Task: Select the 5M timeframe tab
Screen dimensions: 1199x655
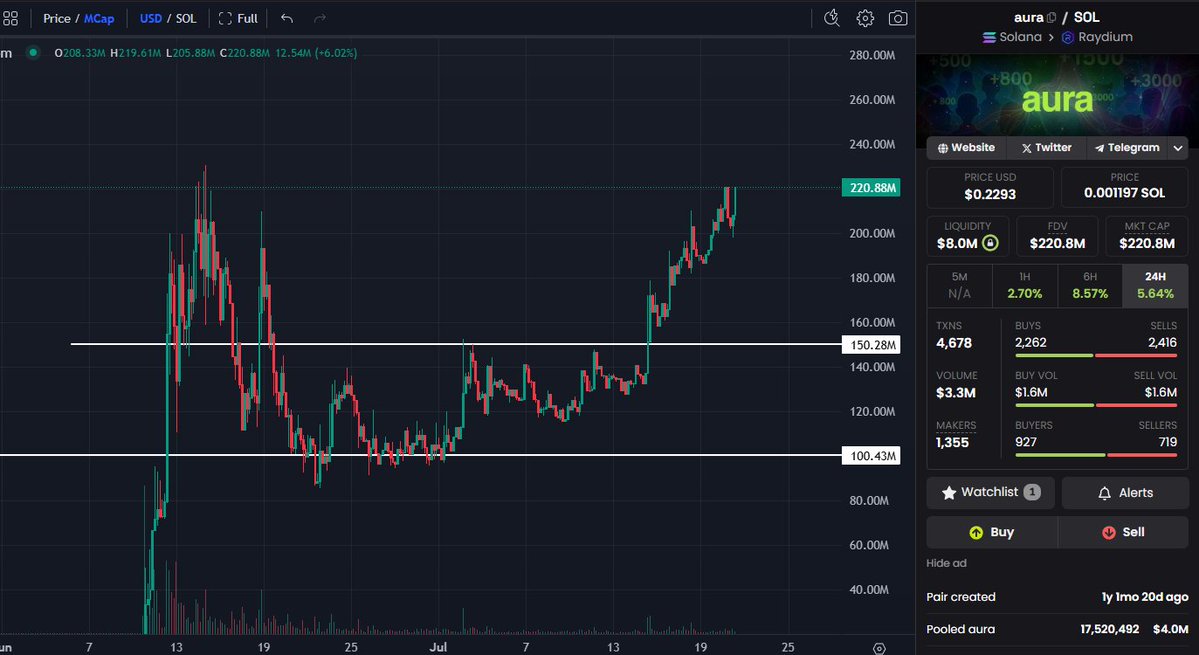Action: click(x=959, y=286)
